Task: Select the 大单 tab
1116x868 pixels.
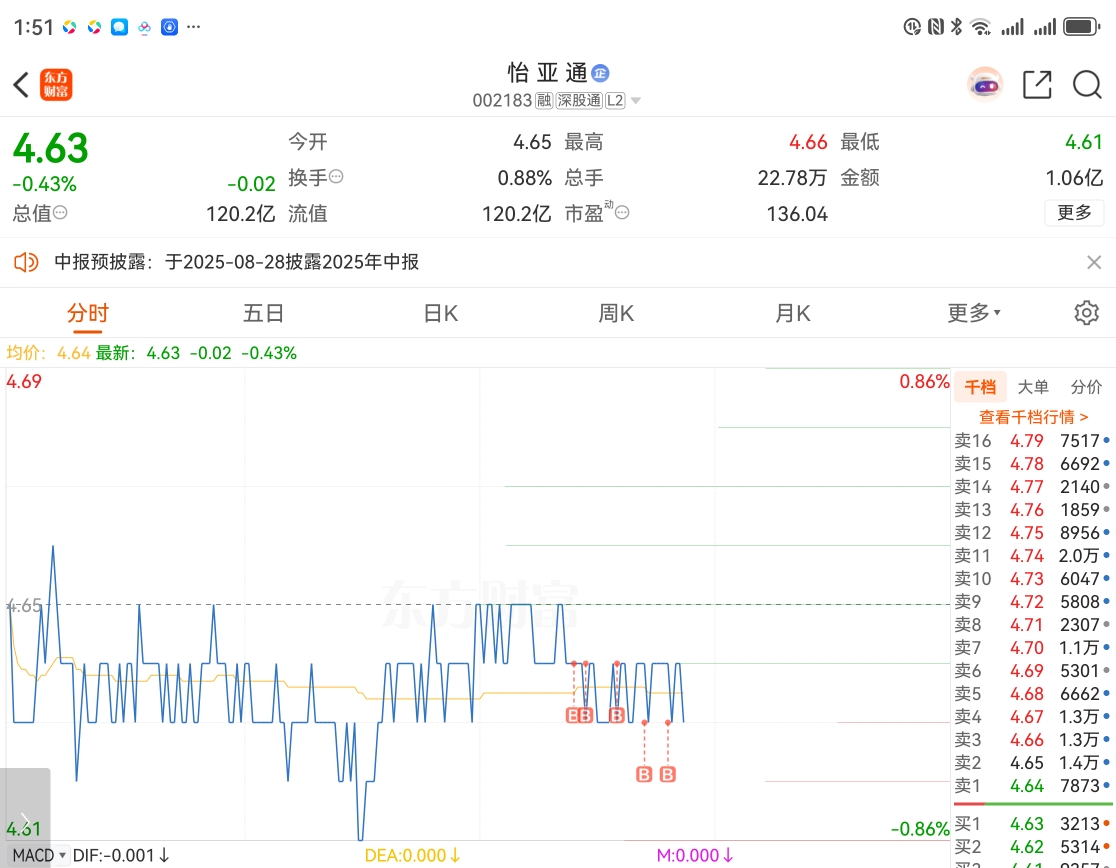Action: (x=1033, y=387)
